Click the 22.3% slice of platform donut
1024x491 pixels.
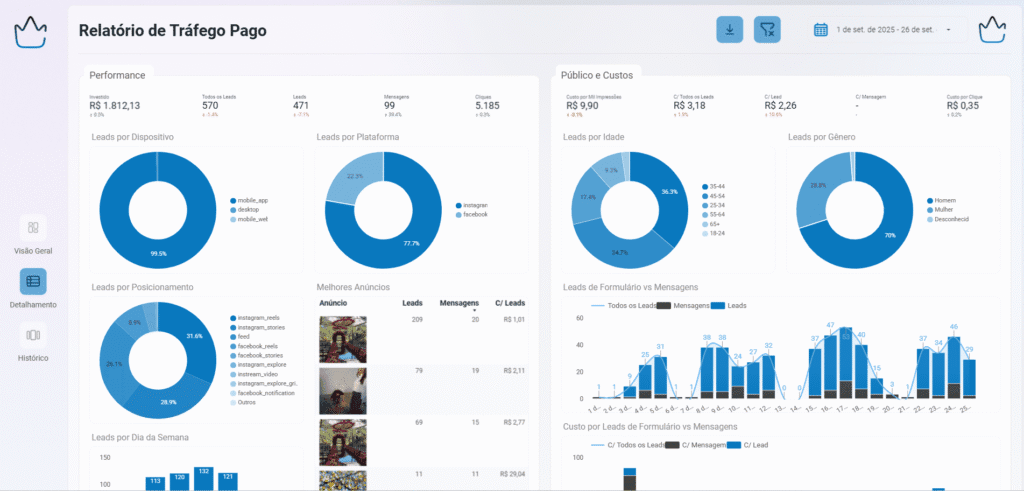pos(355,176)
